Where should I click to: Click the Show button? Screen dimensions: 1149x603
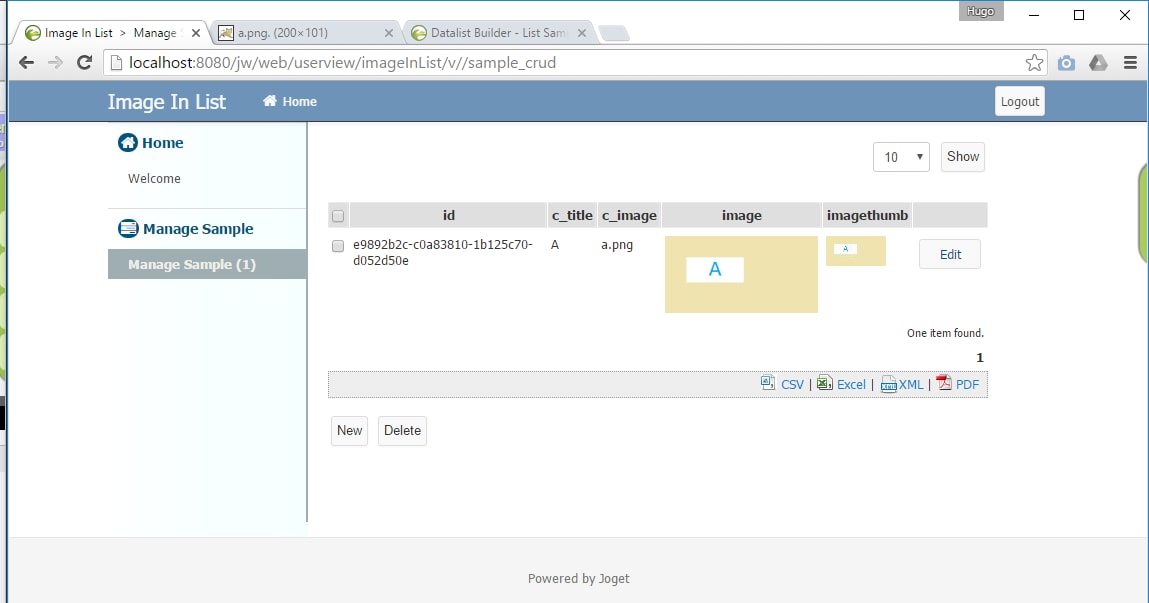pos(963,157)
